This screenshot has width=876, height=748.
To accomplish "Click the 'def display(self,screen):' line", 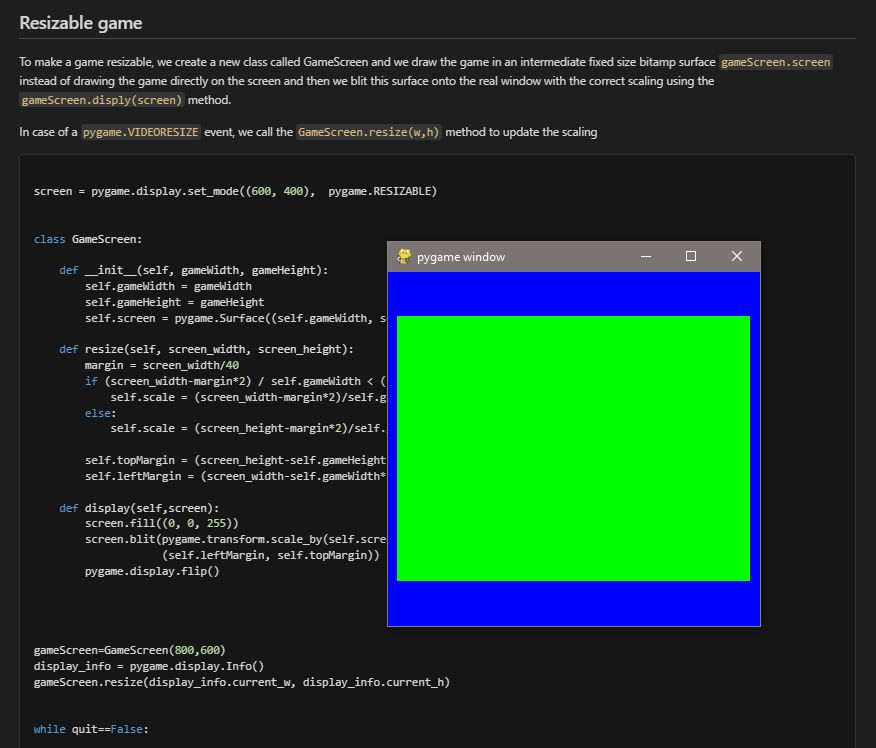I will click(139, 508).
